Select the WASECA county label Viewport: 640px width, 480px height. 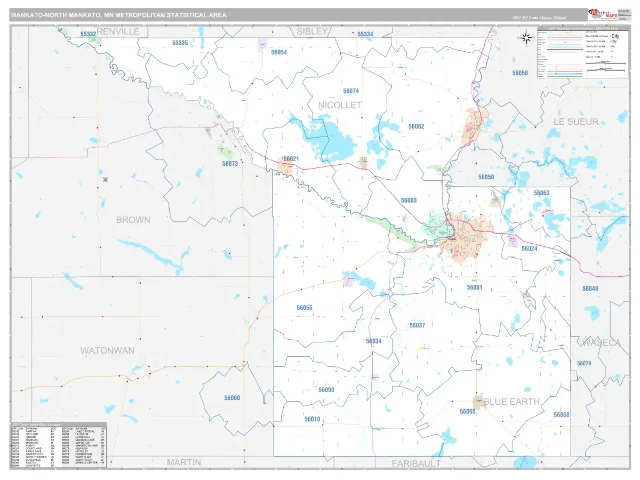(601, 343)
